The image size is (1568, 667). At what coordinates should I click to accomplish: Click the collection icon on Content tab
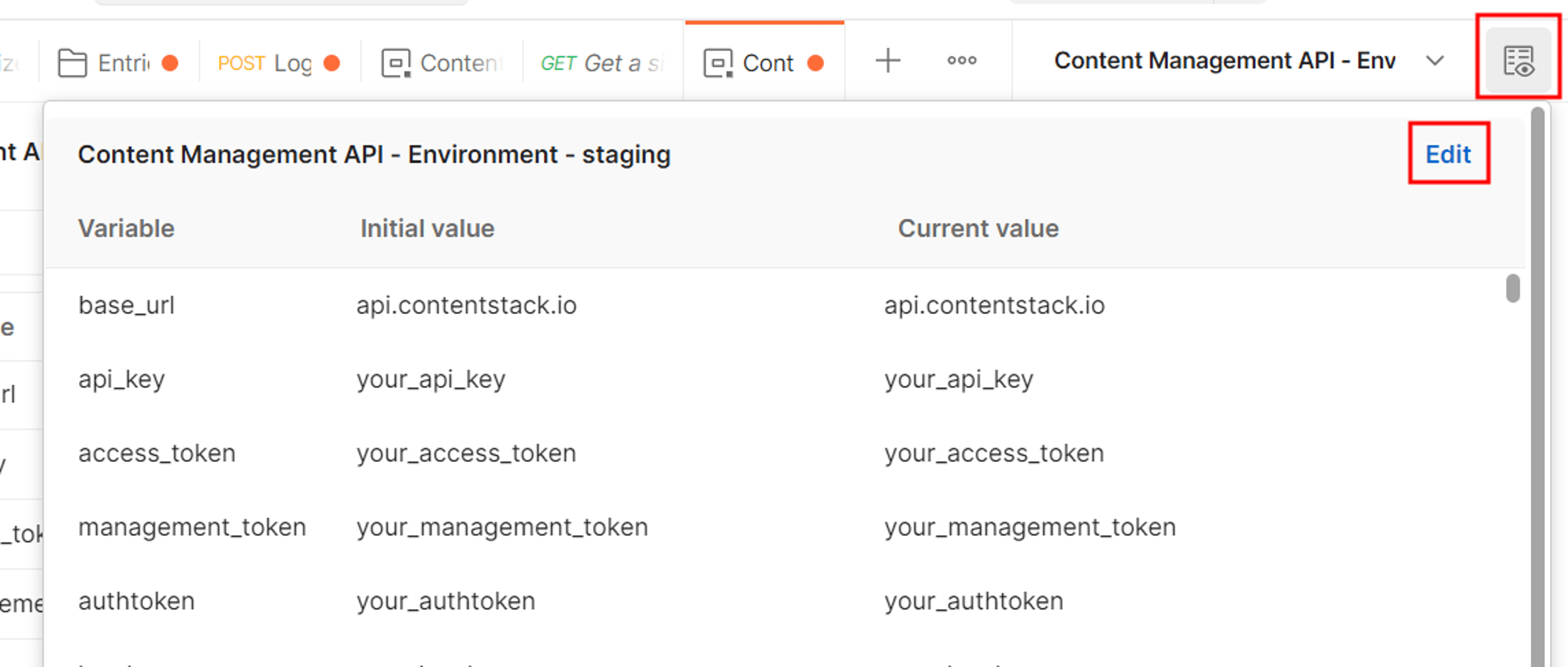click(x=396, y=63)
